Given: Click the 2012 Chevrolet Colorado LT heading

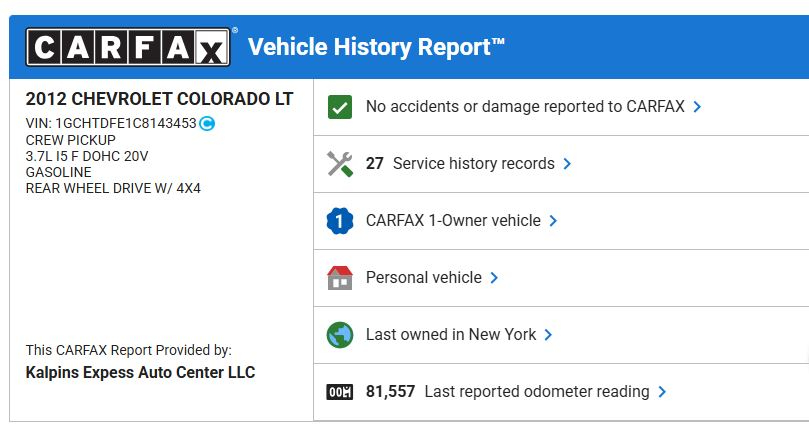Looking at the screenshot, I should (159, 99).
